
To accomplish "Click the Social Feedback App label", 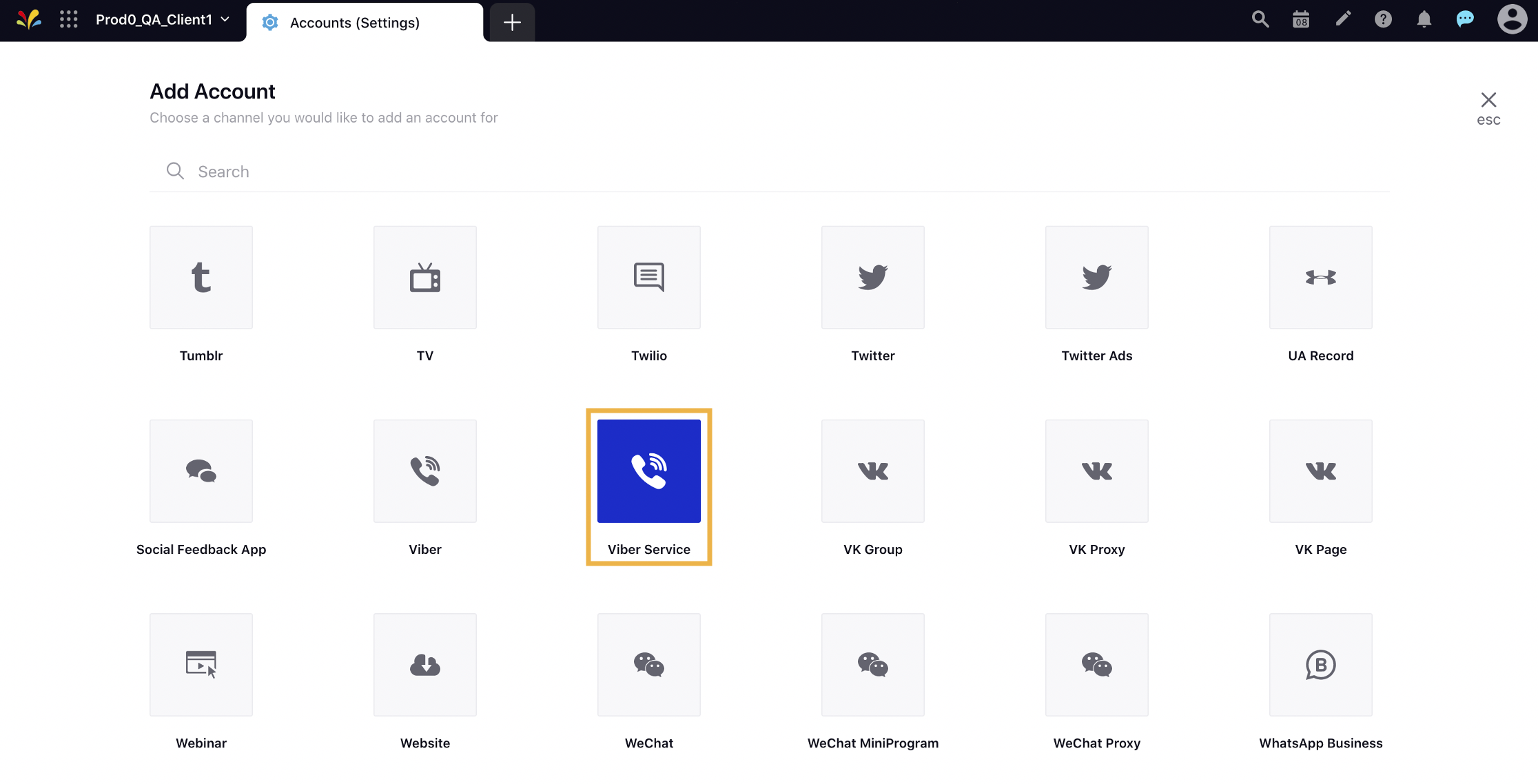I will pyautogui.click(x=201, y=549).
